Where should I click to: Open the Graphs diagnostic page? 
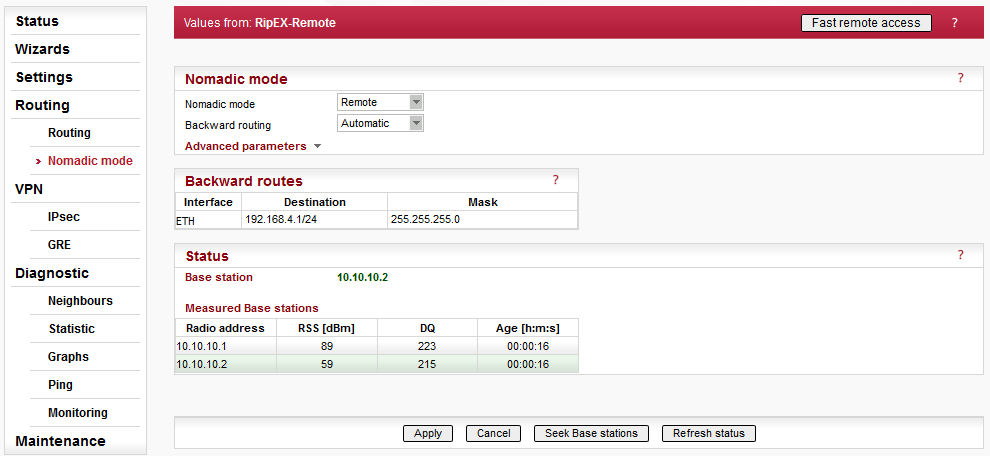(x=68, y=357)
